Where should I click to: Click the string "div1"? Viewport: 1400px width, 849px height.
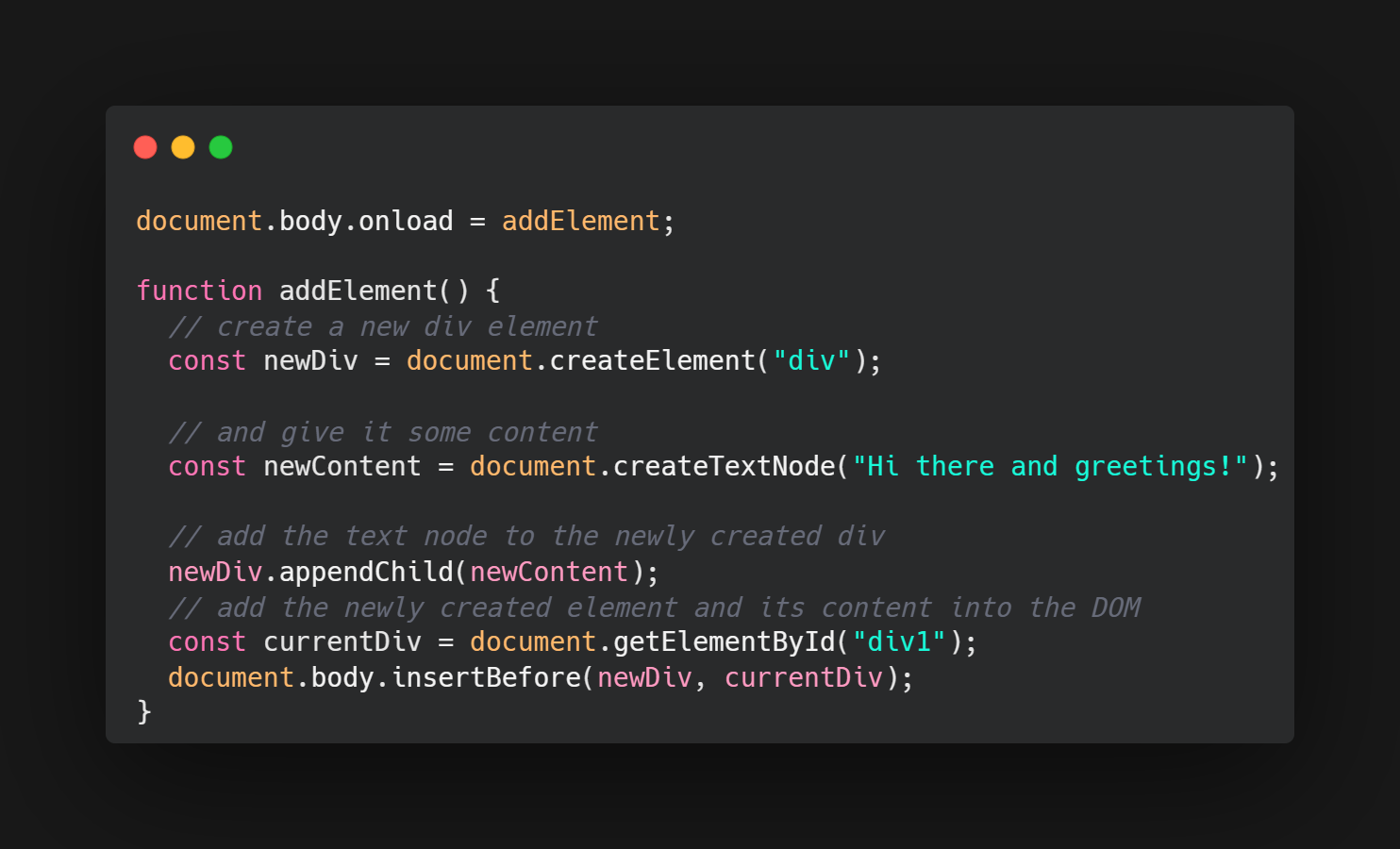point(899,641)
